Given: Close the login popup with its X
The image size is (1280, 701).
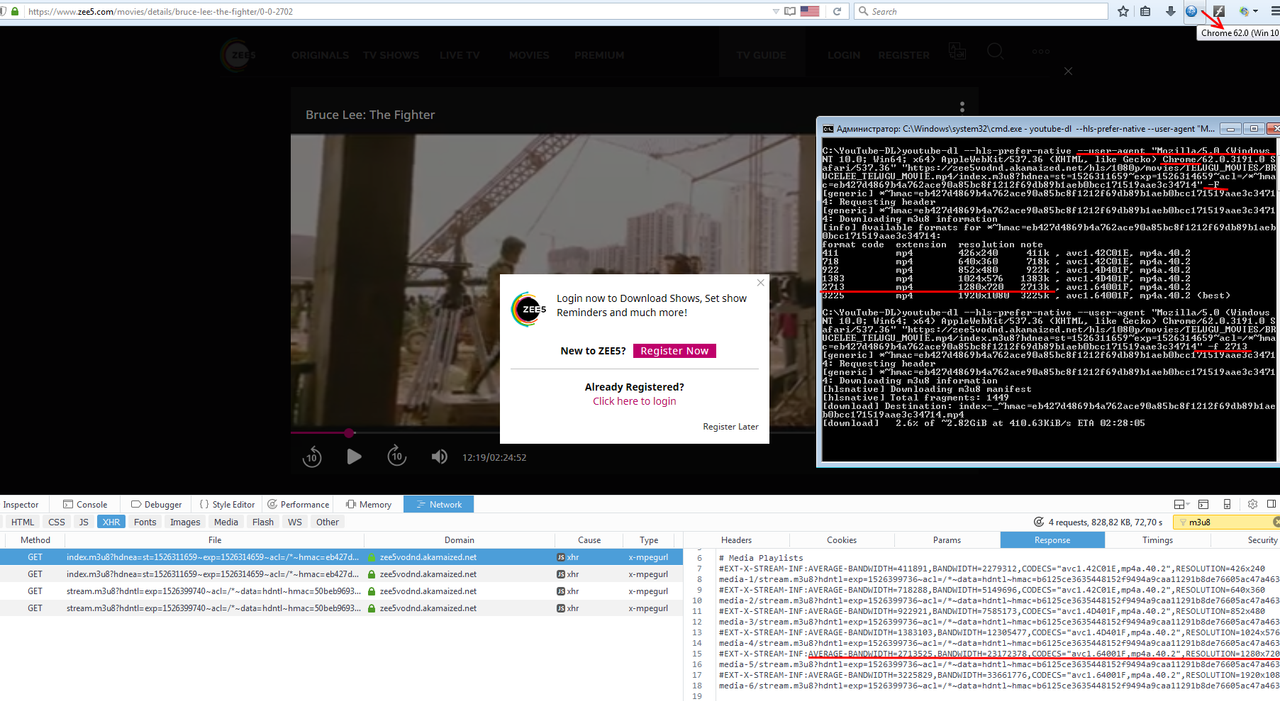Looking at the screenshot, I should 760,283.
